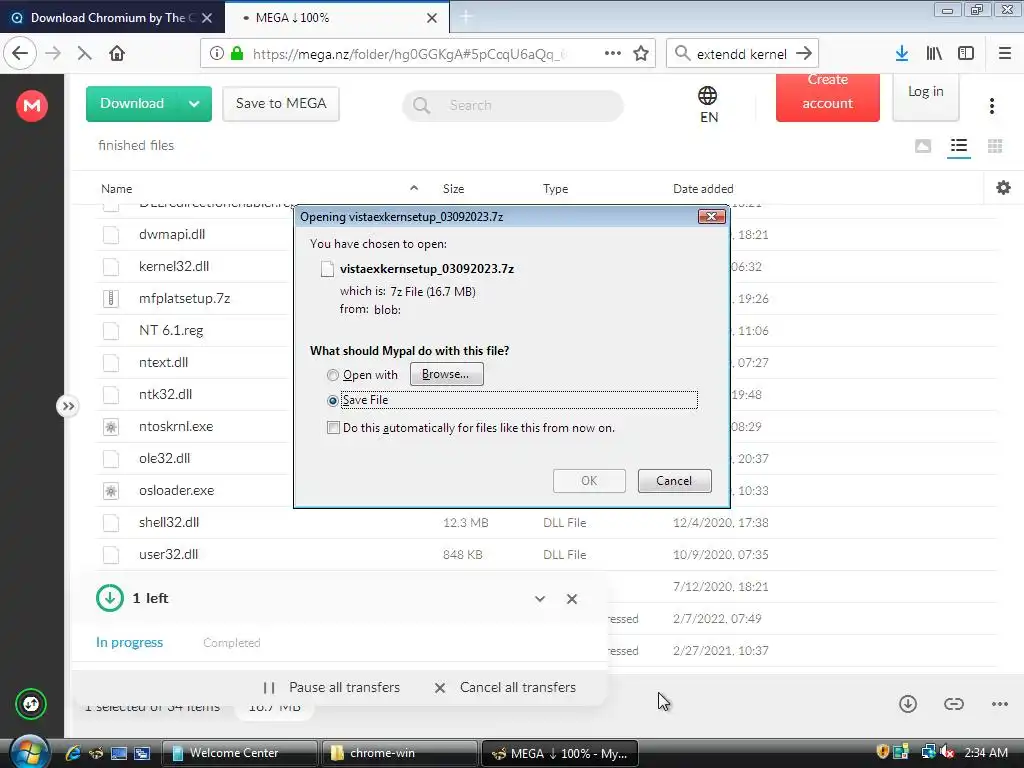Click Browse in open dialog
1024x768 pixels.
coord(447,374)
